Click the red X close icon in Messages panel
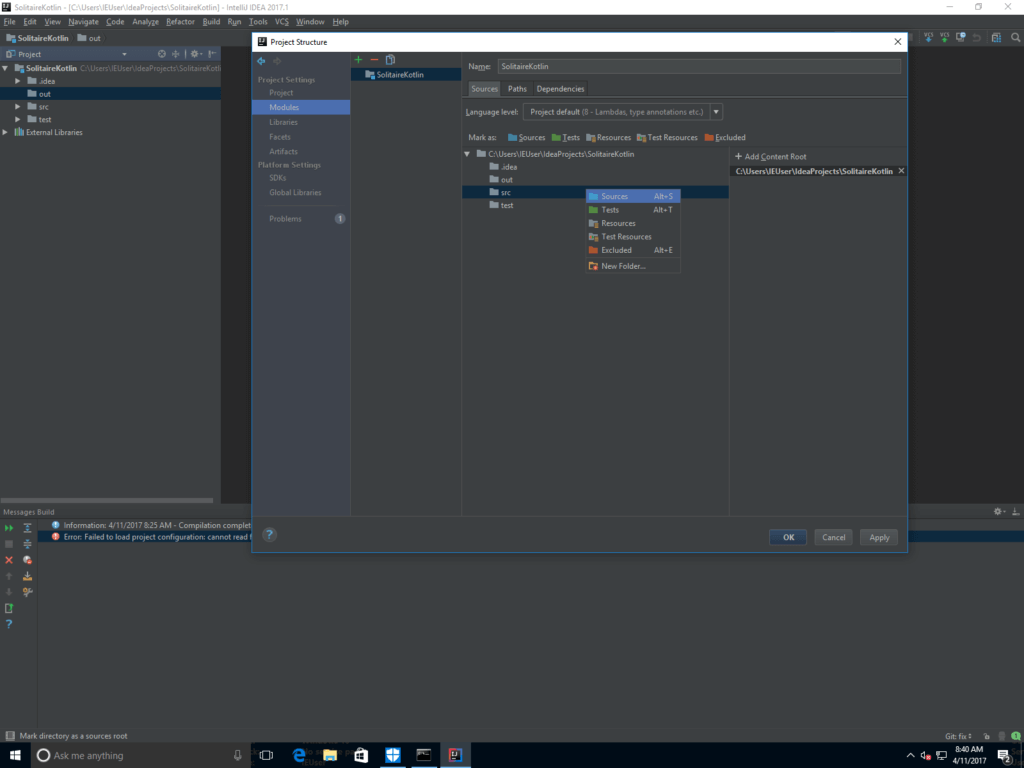 9,560
